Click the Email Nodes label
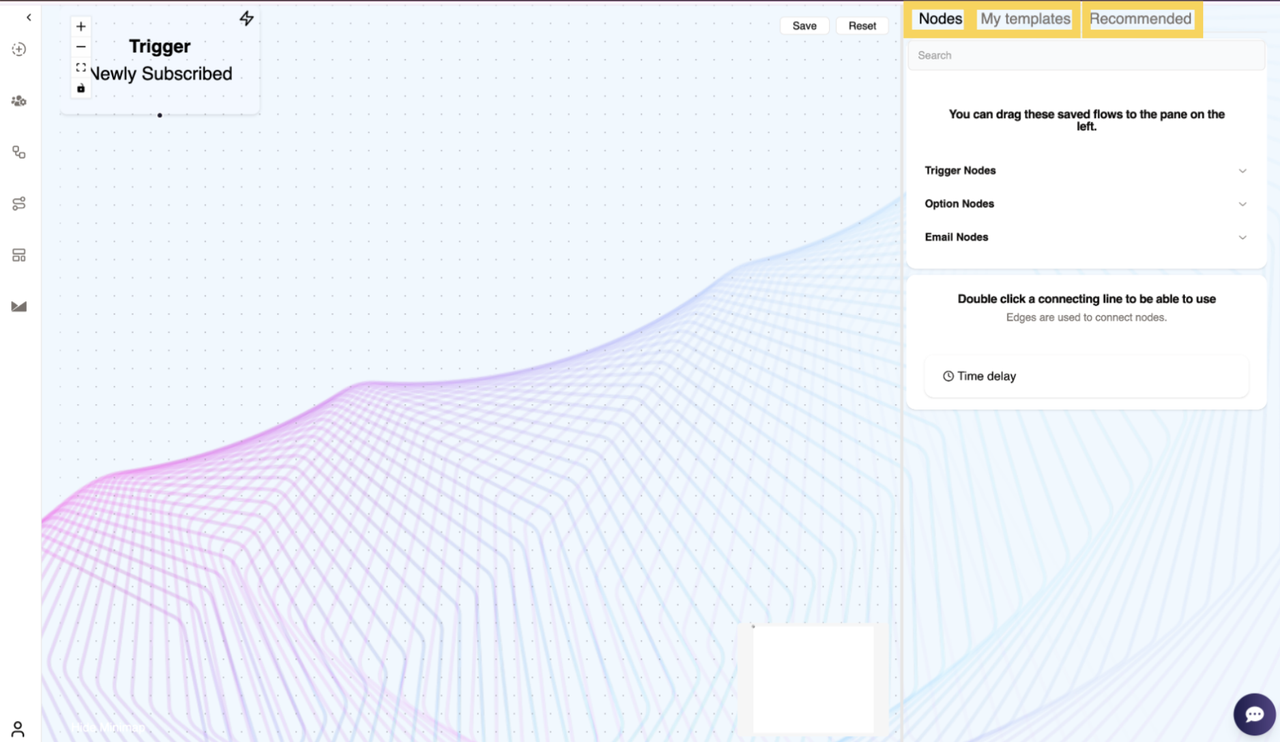The image size is (1280, 742). 956,238
